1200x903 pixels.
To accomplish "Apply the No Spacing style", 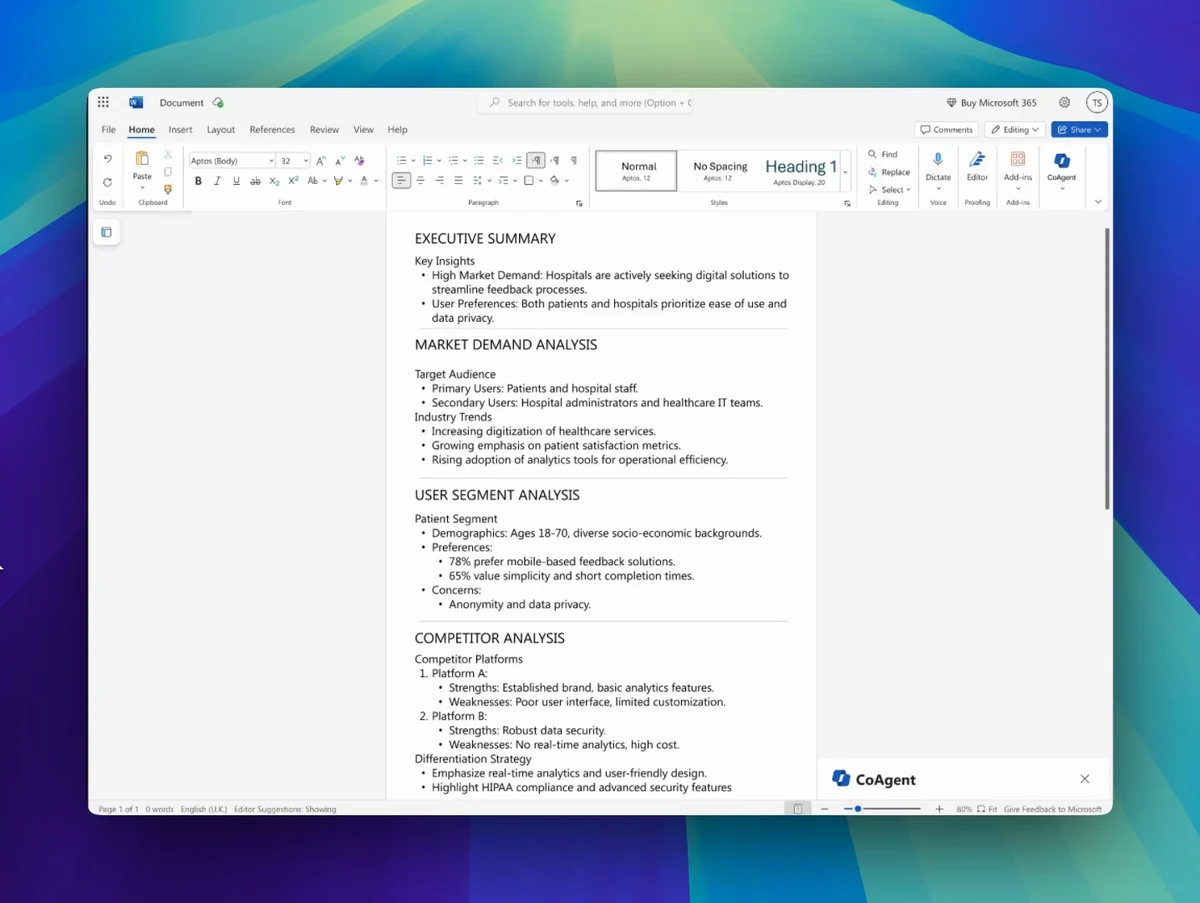I will 720,171.
